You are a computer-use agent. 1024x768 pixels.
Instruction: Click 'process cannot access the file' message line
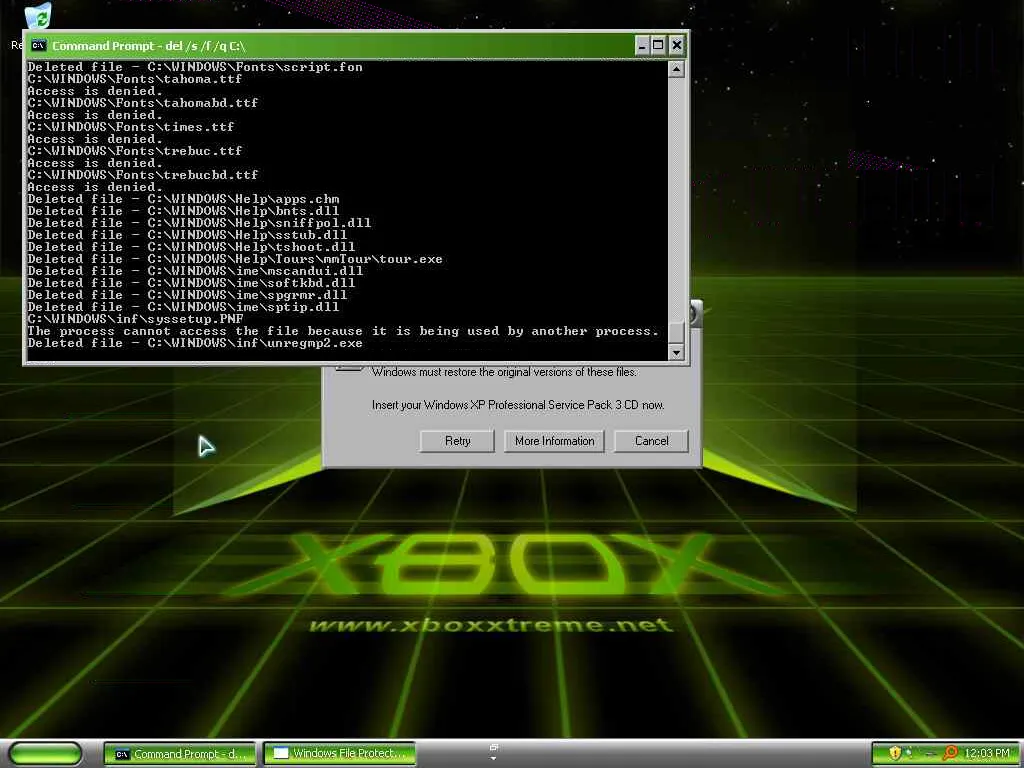click(x=343, y=331)
